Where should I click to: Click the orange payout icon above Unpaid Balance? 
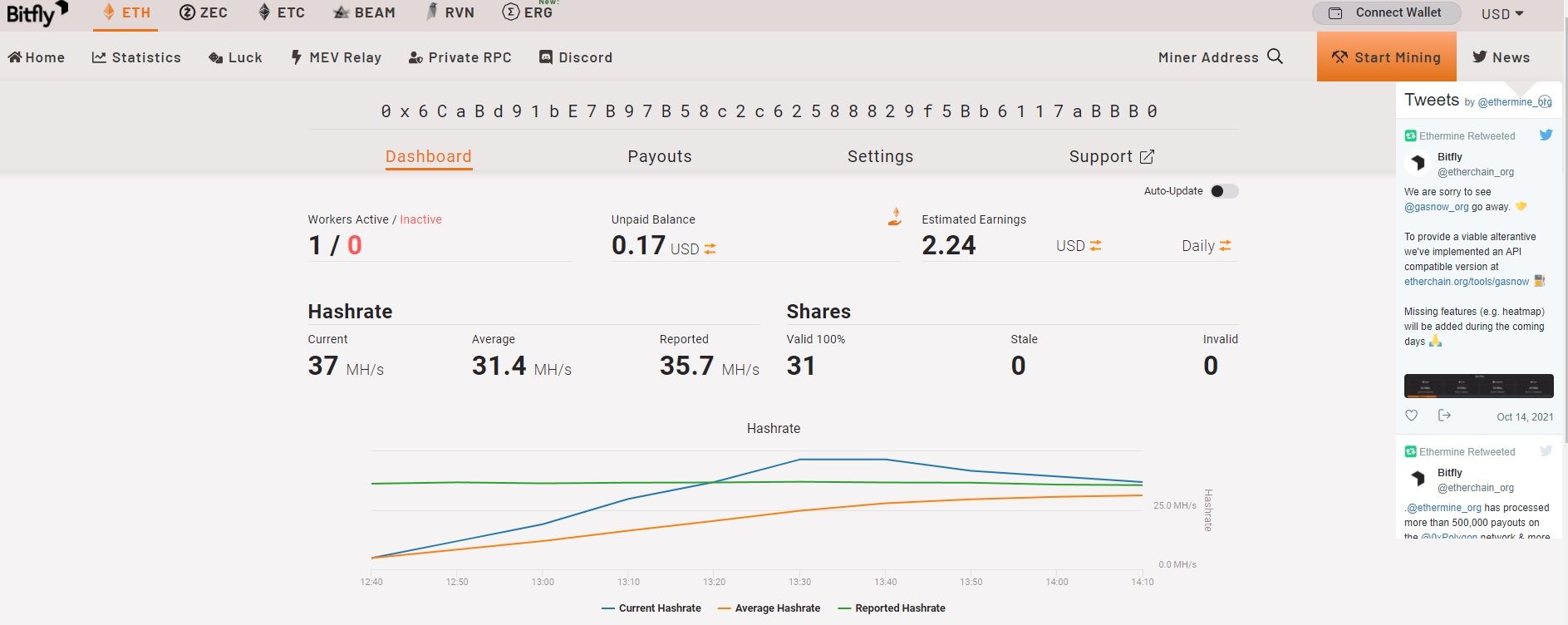[895, 217]
